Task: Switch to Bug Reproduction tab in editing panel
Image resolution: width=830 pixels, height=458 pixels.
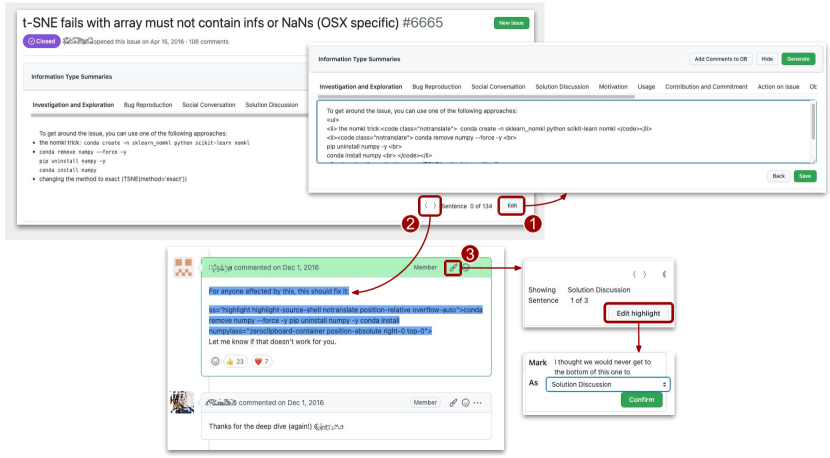Action: (x=436, y=86)
